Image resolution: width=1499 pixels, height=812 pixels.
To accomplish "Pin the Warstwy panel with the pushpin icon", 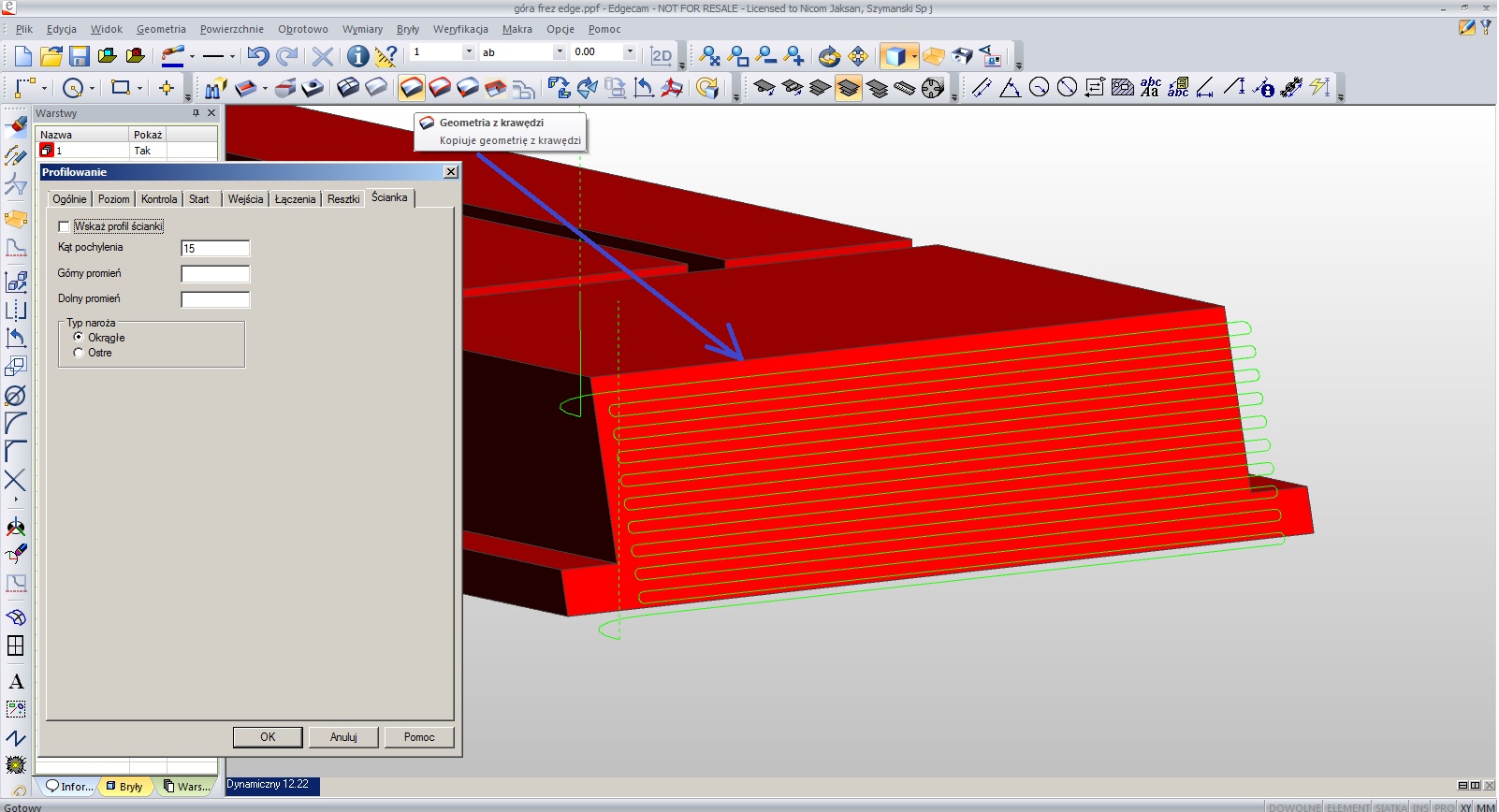I will (196, 113).
